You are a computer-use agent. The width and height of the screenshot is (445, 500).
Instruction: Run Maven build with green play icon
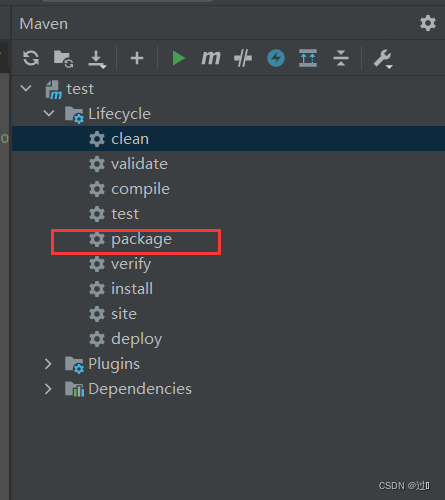(x=178, y=58)
